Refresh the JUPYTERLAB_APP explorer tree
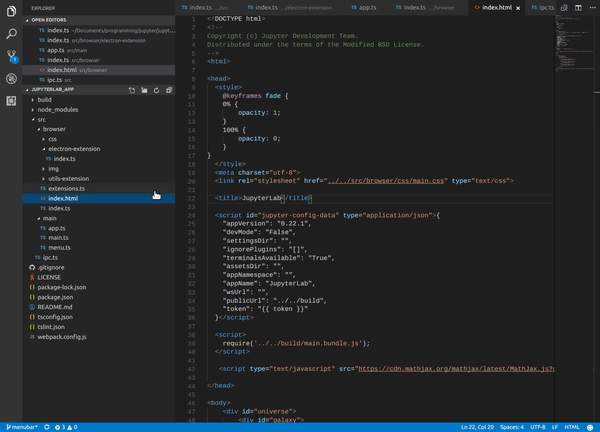The height and width of the screenshot is (432, 600). point(157,90)
